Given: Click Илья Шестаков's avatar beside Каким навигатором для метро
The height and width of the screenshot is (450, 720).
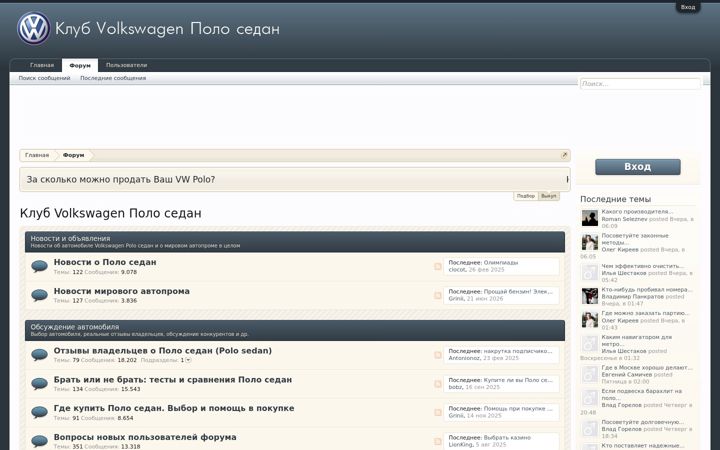Looking at the screenshot, I should pyautogui.click(x=590, y=343).
